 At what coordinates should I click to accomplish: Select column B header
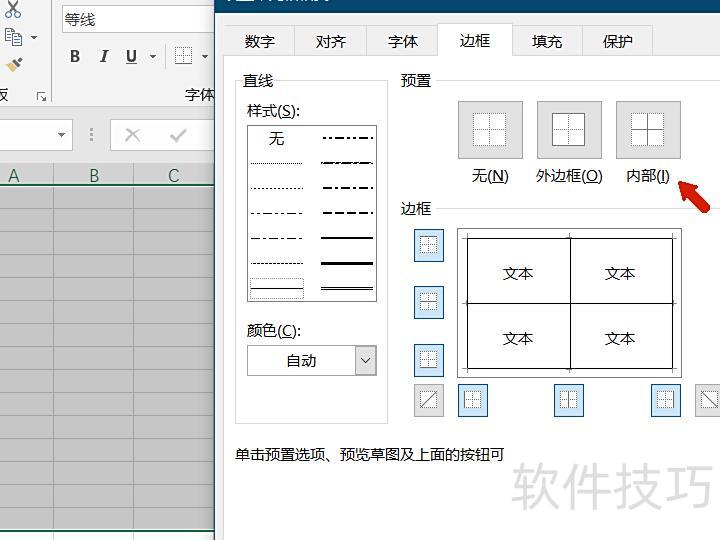click(94, 175)
